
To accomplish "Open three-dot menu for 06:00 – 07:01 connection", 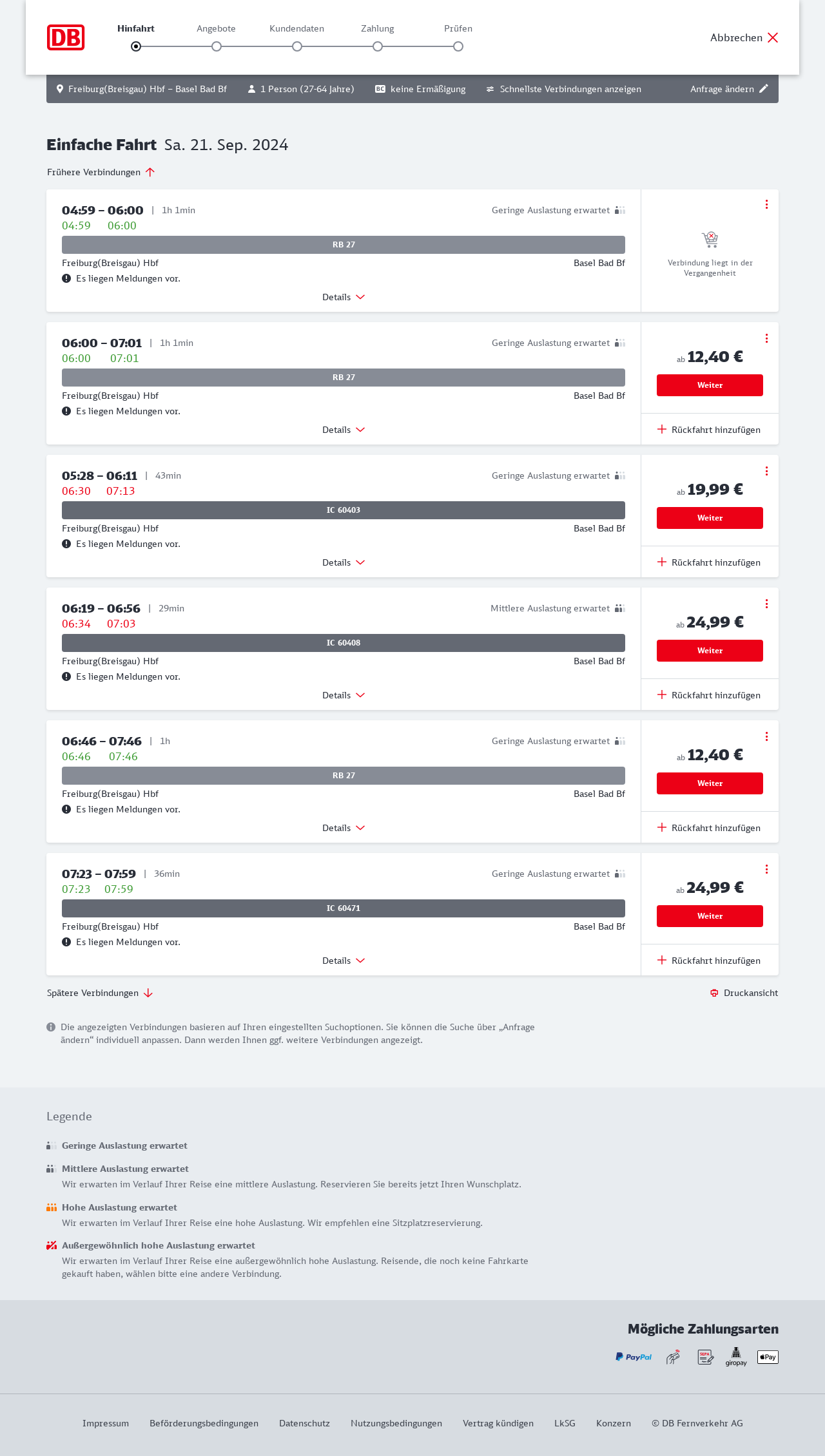I will tap(766, 338).
